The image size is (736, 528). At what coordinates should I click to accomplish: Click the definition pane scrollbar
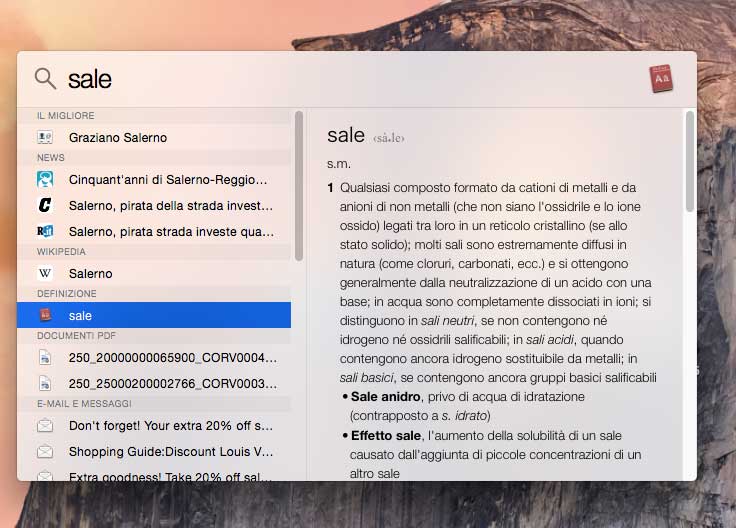click(690, 160)
